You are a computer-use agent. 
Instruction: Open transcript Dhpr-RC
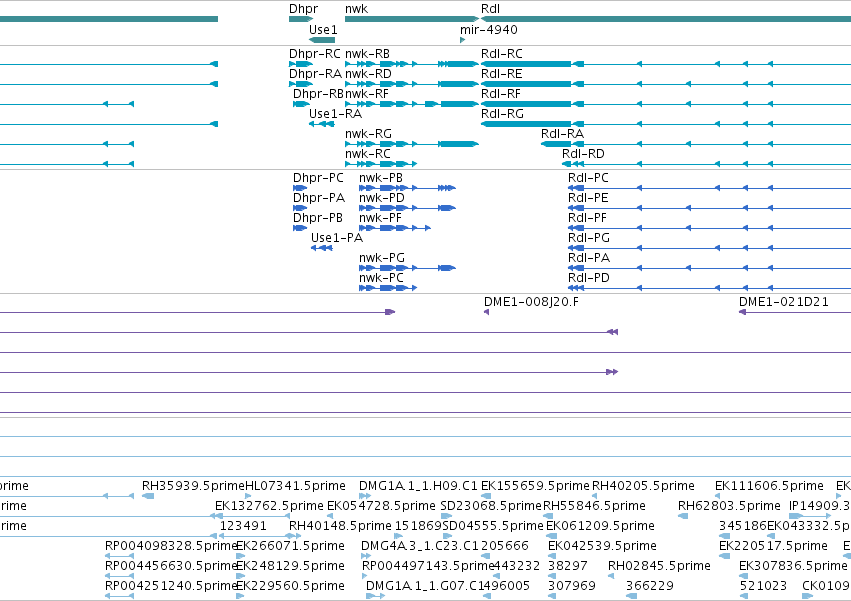pyautogui.click(x=315, y=54)
